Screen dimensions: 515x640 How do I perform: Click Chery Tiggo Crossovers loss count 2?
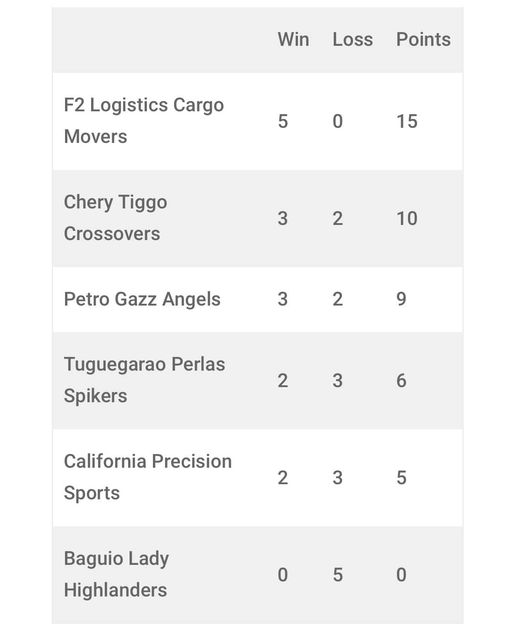[x=337, y=218]
